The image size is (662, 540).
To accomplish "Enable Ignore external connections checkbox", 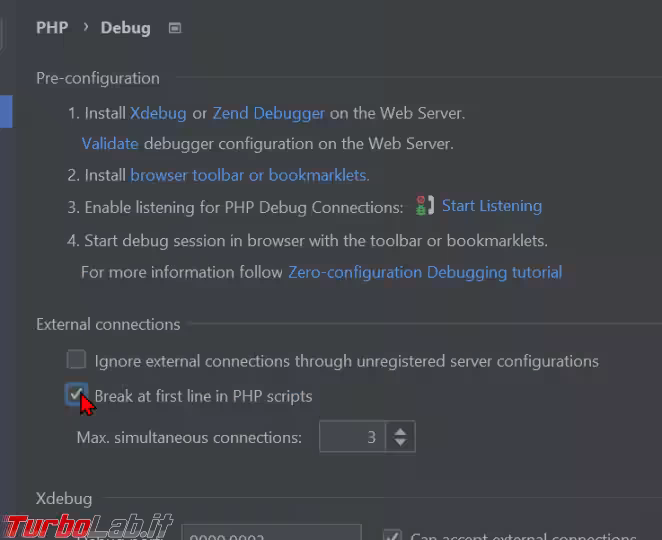I will pyautogui.click(x=76, y=359).
